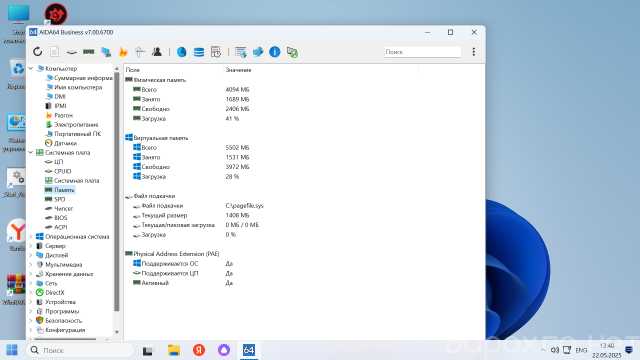Viewport: 640px width, 360px height.
Task: Collapse the Системная плата parent node
Action: pos(31,153)
